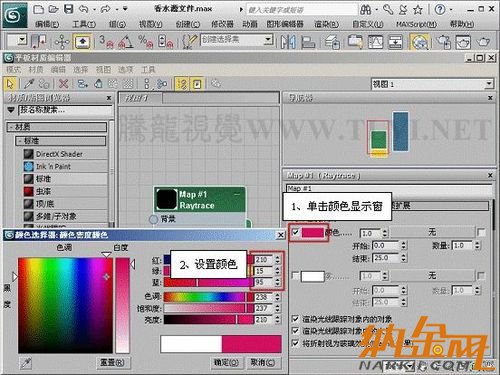Open the 动画 menu
This screenshot has width=500, height=375.
(250, 24)
